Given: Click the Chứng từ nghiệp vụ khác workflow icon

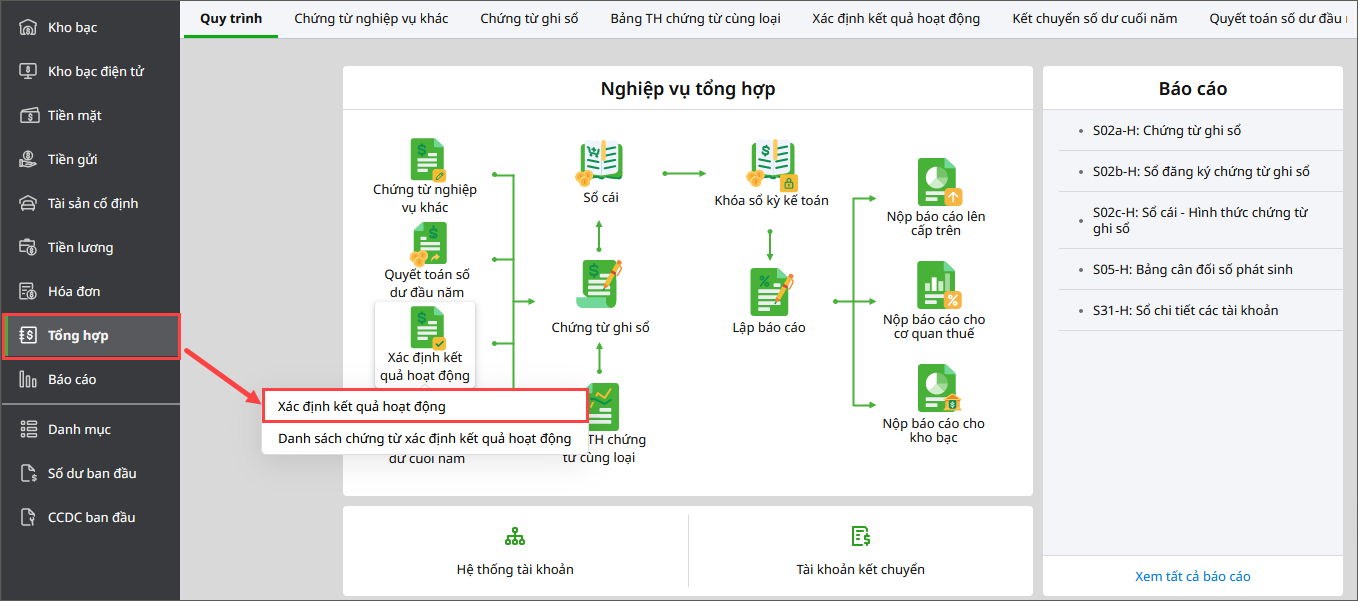Looking at the screenshot, I should tap(427, 160).
